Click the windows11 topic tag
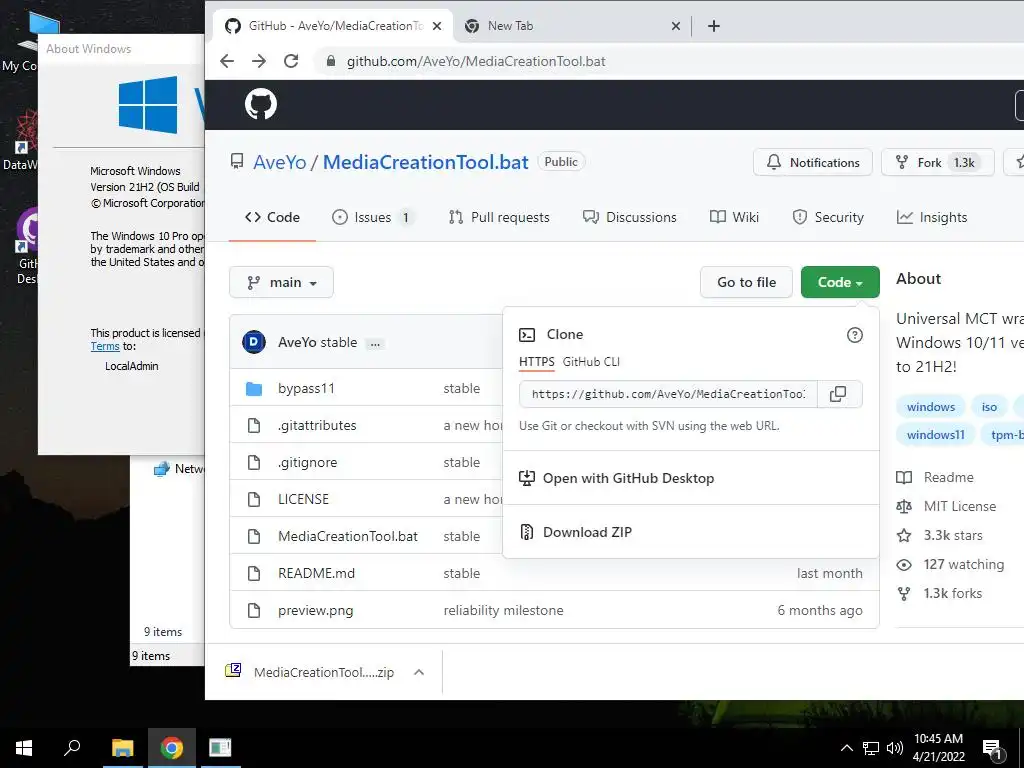Image resolution: width=1024 pixels, height=768 pixels. coord(935,435)
